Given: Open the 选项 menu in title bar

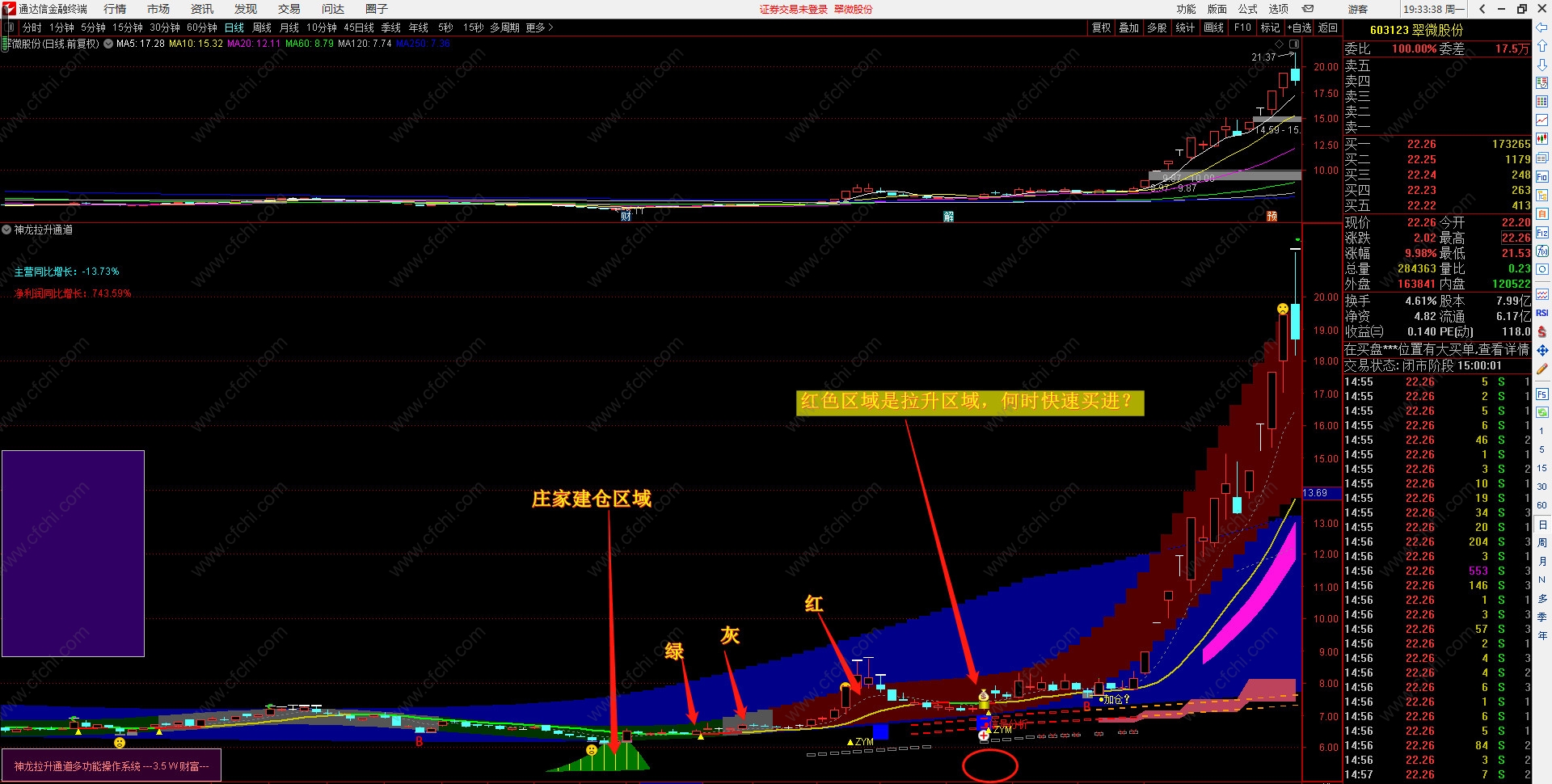Looking at the screenshot, I should click(1279, 9).
